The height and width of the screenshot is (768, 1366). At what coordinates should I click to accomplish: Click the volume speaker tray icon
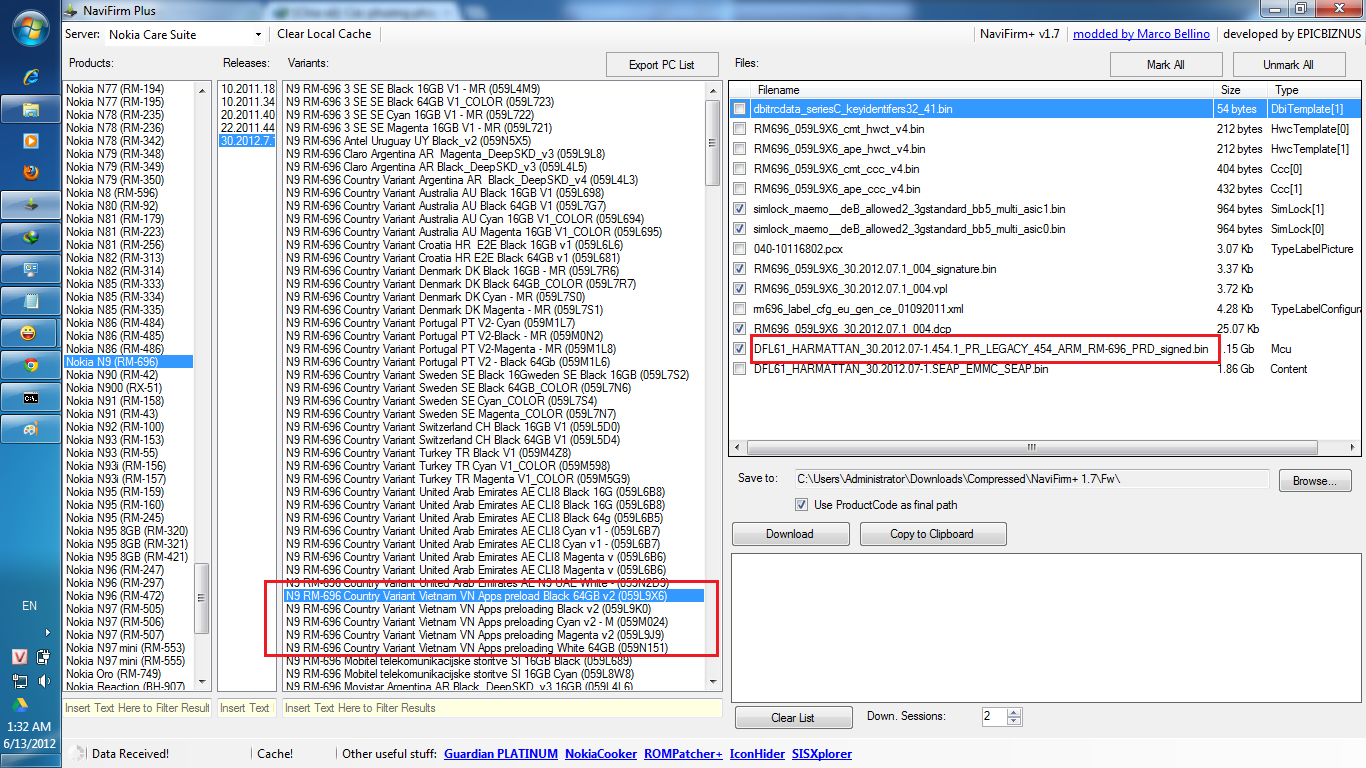click(x=44, y=681)
